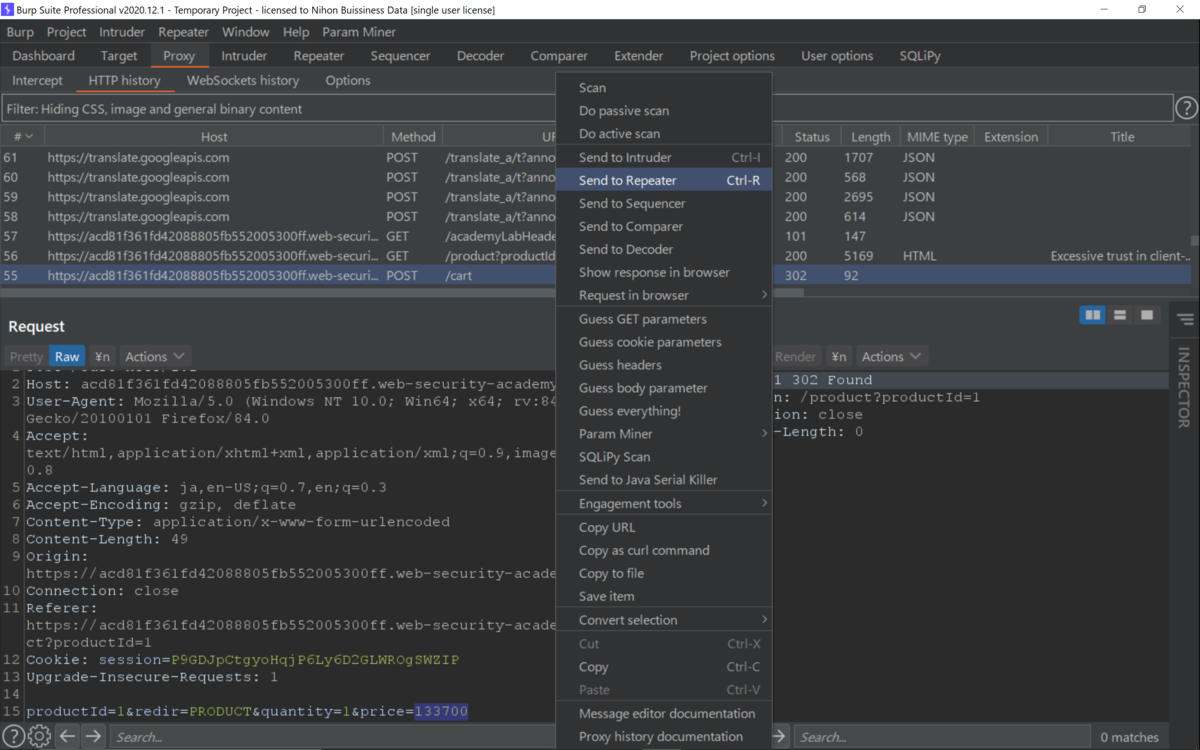
Task: Choose Copy URL
Action: point(663,527)
